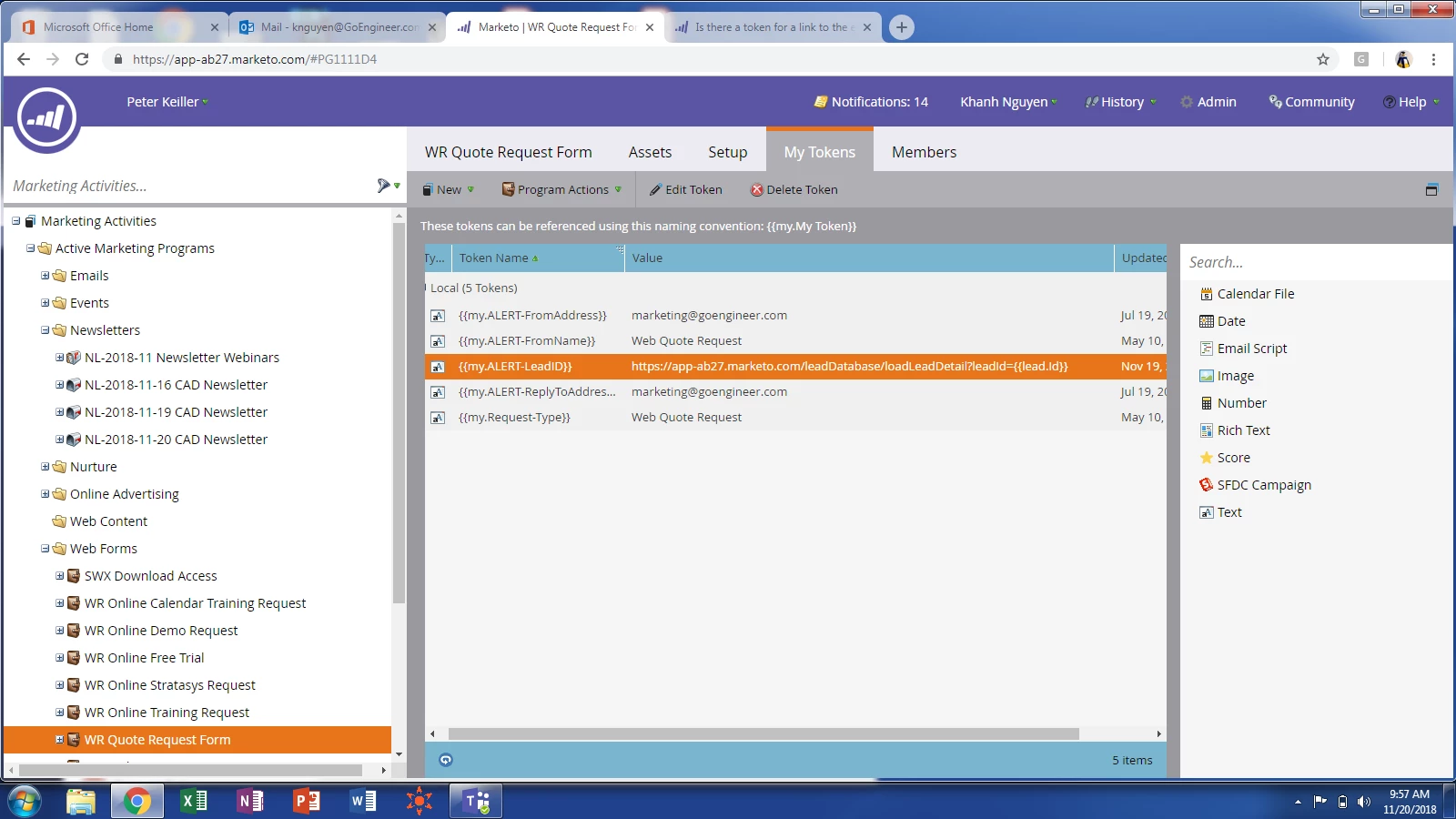Click the Marketo logo icon
Viewport: 1456px width, 819px height.
46,118
